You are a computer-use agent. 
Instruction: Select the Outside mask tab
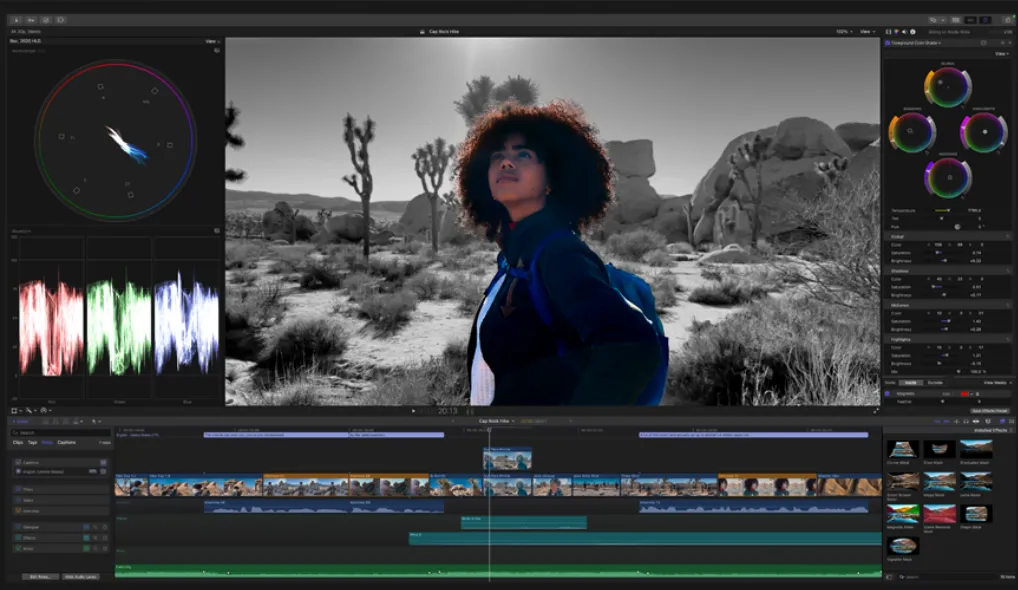pos(935,383)
